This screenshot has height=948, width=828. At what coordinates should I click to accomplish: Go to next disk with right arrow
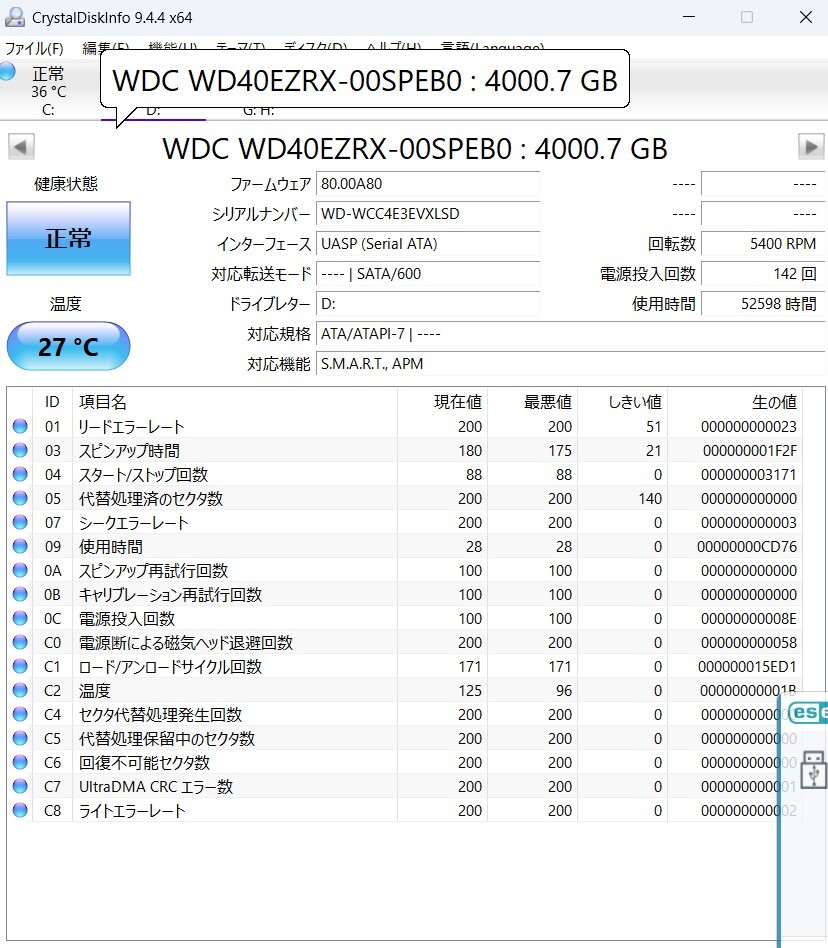pos(811,146)
